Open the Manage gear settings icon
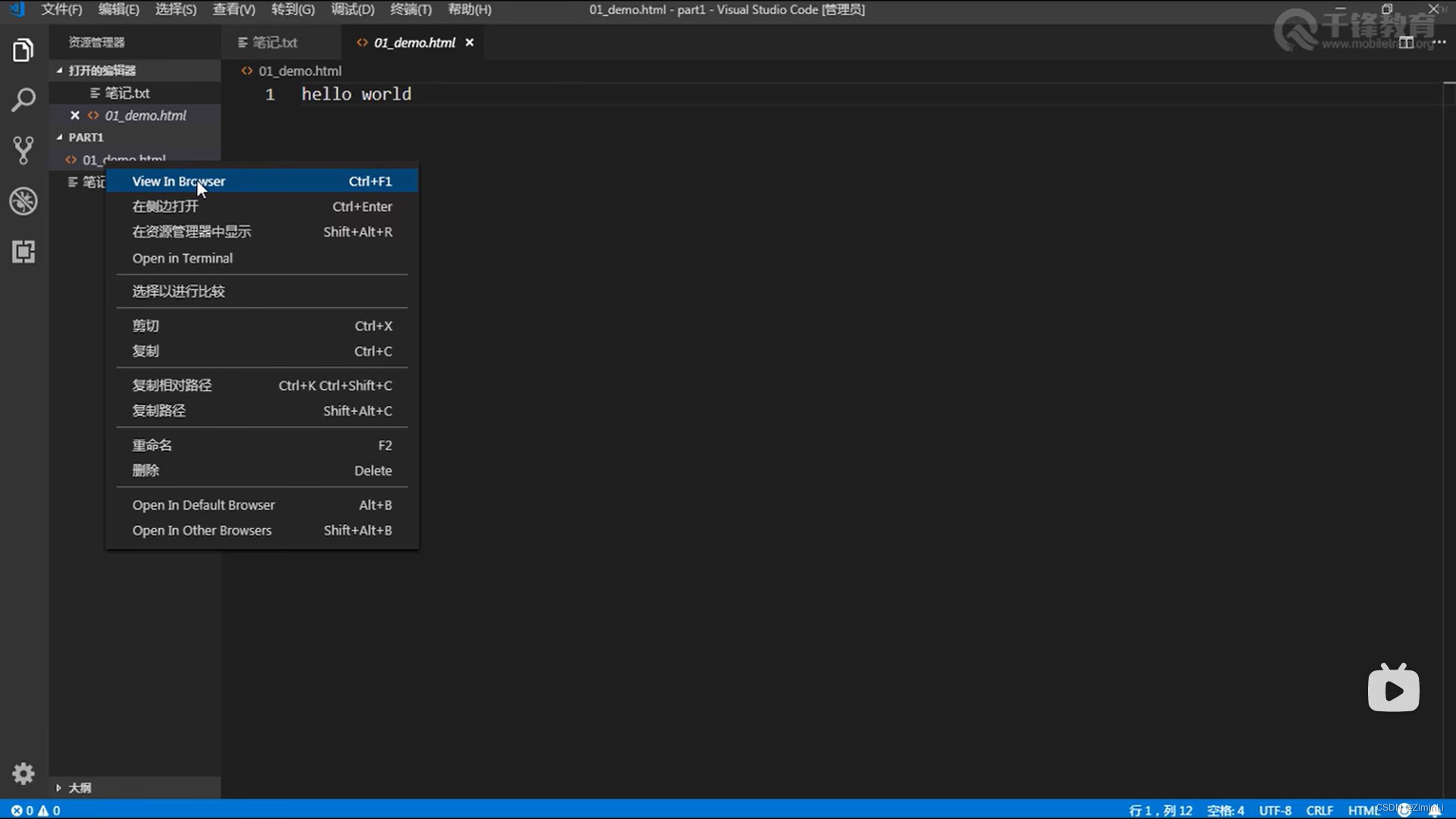The height and width of the screenshot is (819, 1456). tap(24, 773)
